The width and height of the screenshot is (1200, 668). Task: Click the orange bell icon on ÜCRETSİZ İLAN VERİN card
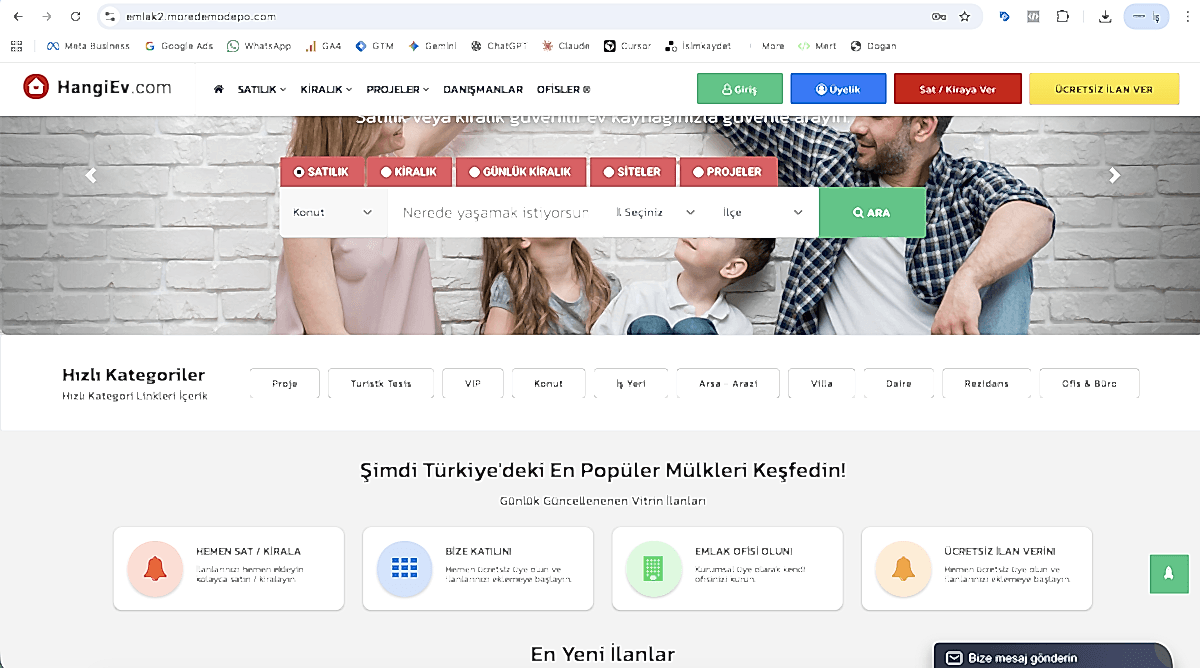[902, 567]
